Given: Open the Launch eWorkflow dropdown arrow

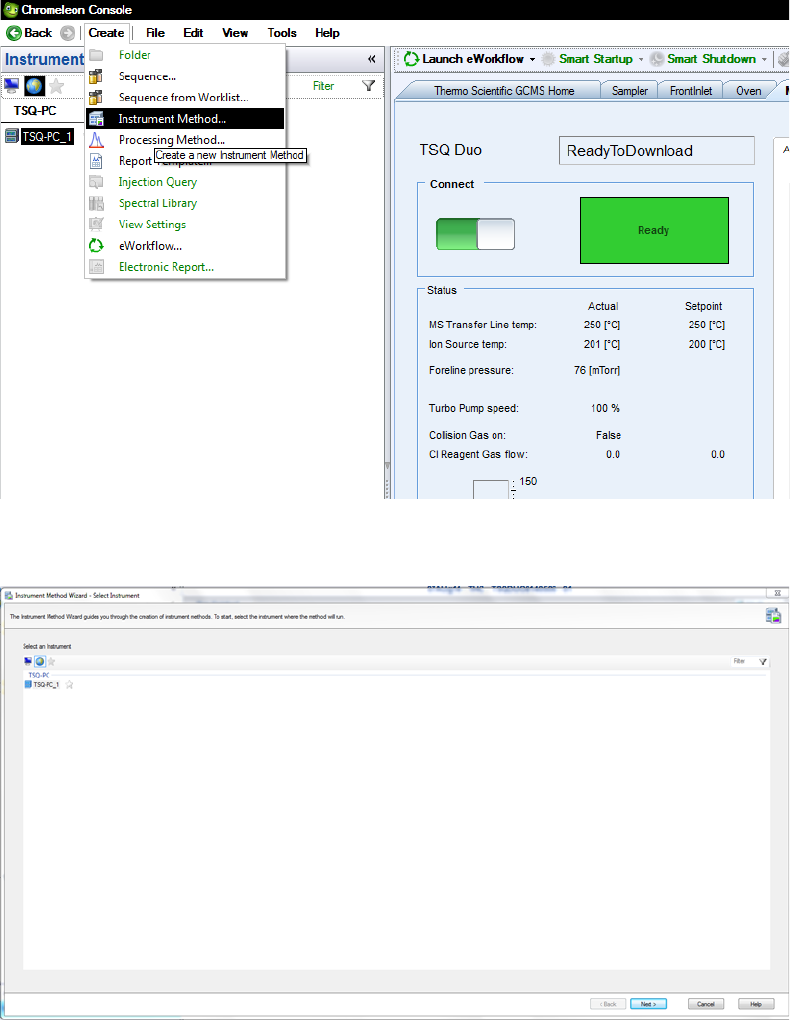Looking at the screenshot, I should pos(532,59).
